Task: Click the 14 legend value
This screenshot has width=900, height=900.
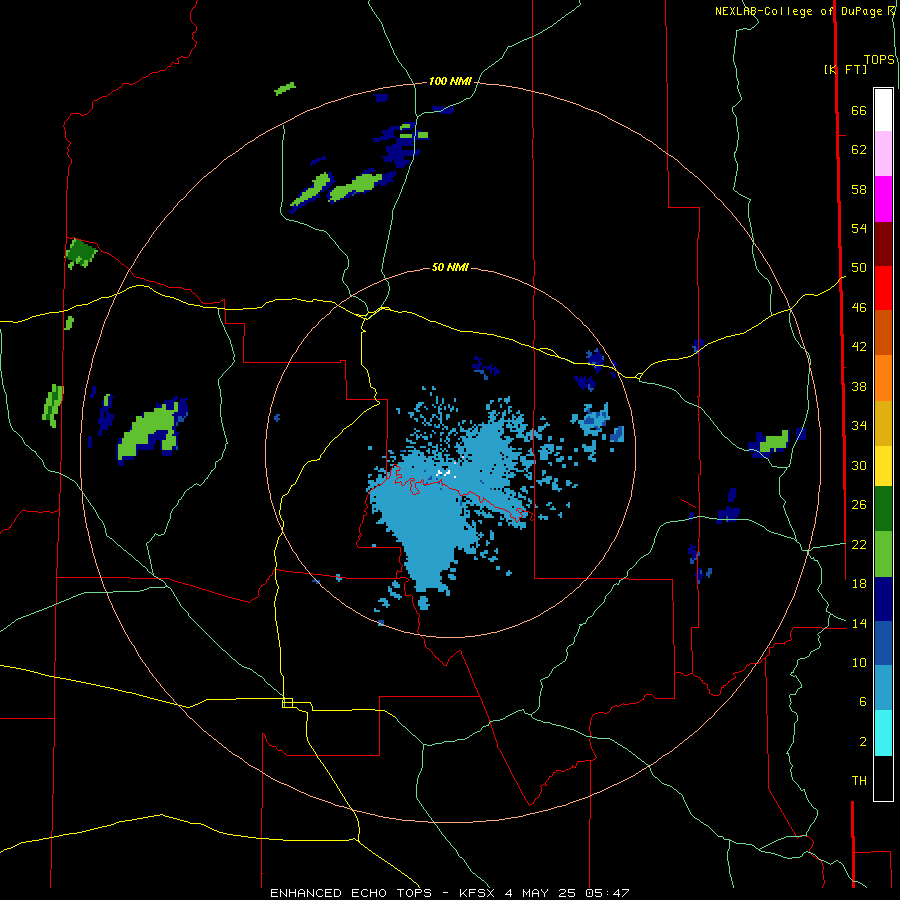Action: point(859,623)
